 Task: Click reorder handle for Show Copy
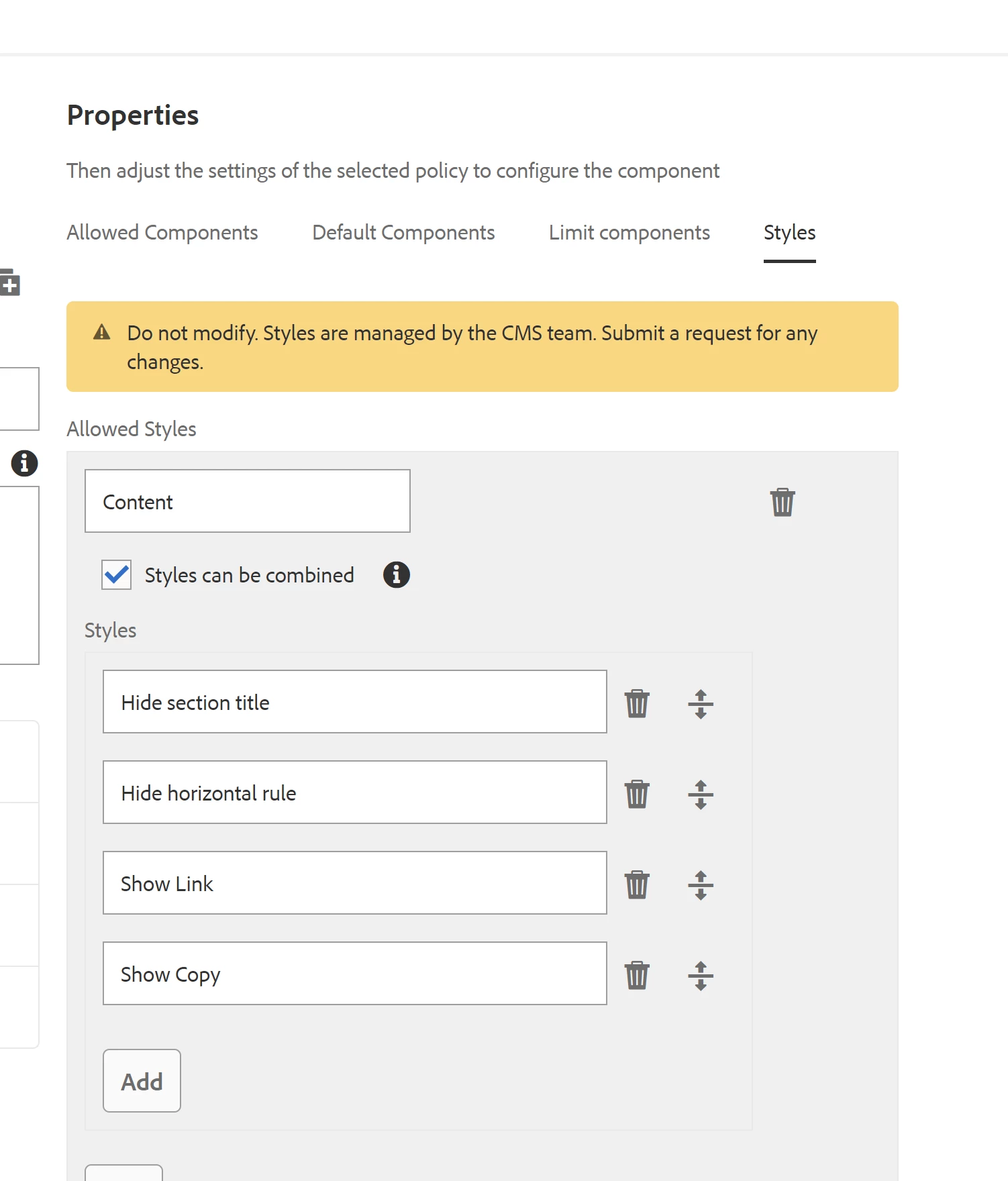coord(700,975)
